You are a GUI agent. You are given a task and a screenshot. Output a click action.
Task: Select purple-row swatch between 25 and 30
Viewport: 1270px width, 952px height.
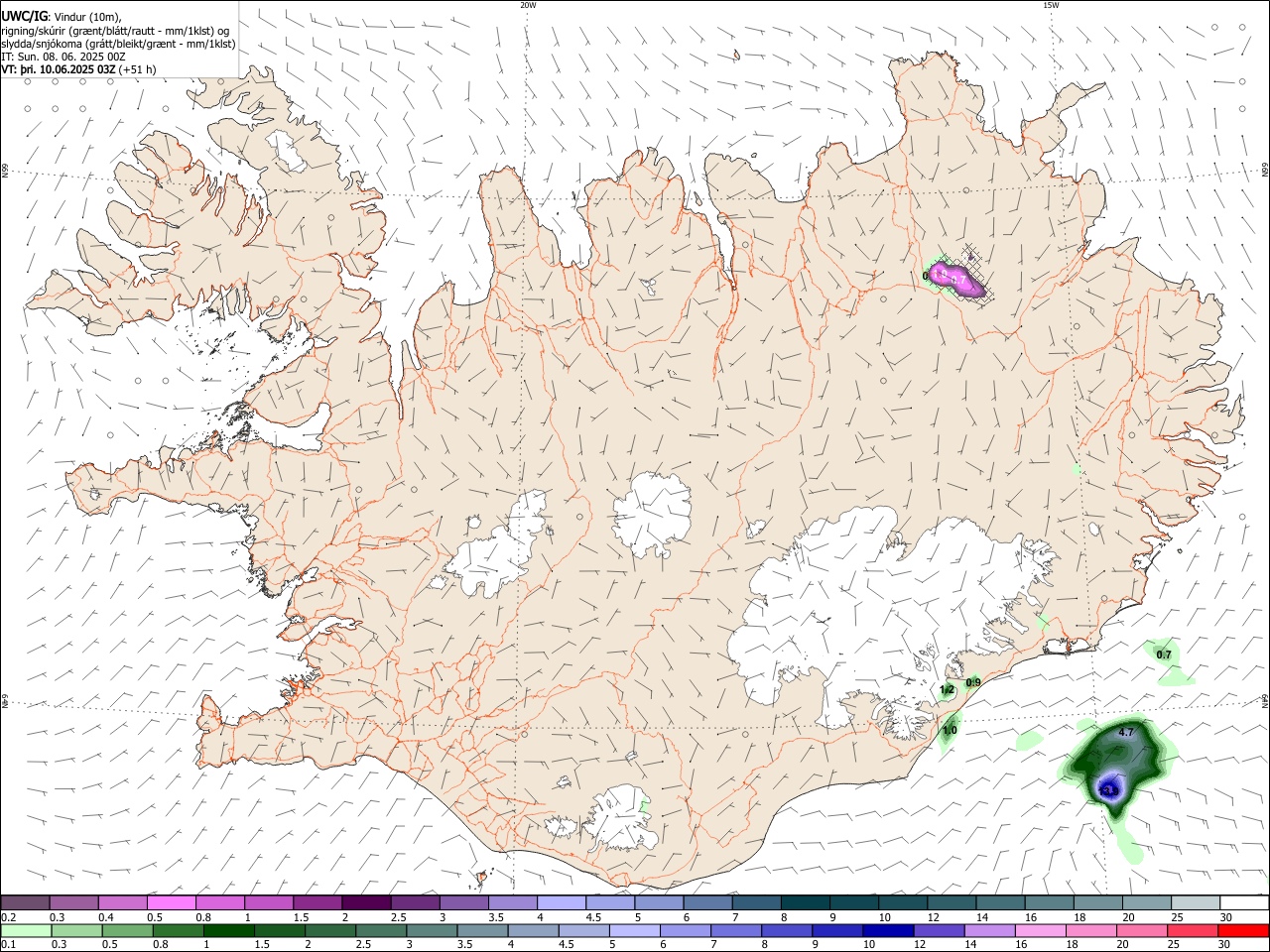click(x=1195, y=902)
